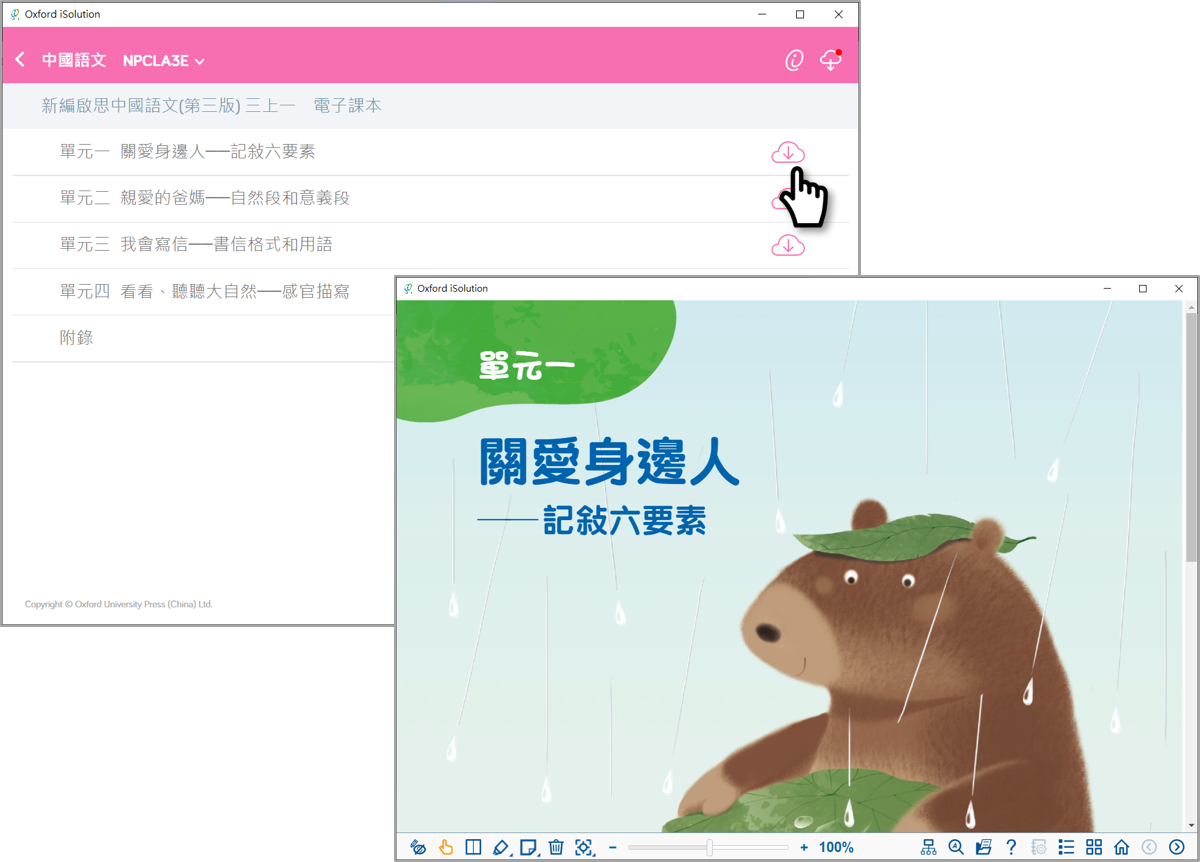Open the hierarchy structure tree icon
This screenshot has width=1200, height=862.
pyautogui.click(x=929, y=847)
